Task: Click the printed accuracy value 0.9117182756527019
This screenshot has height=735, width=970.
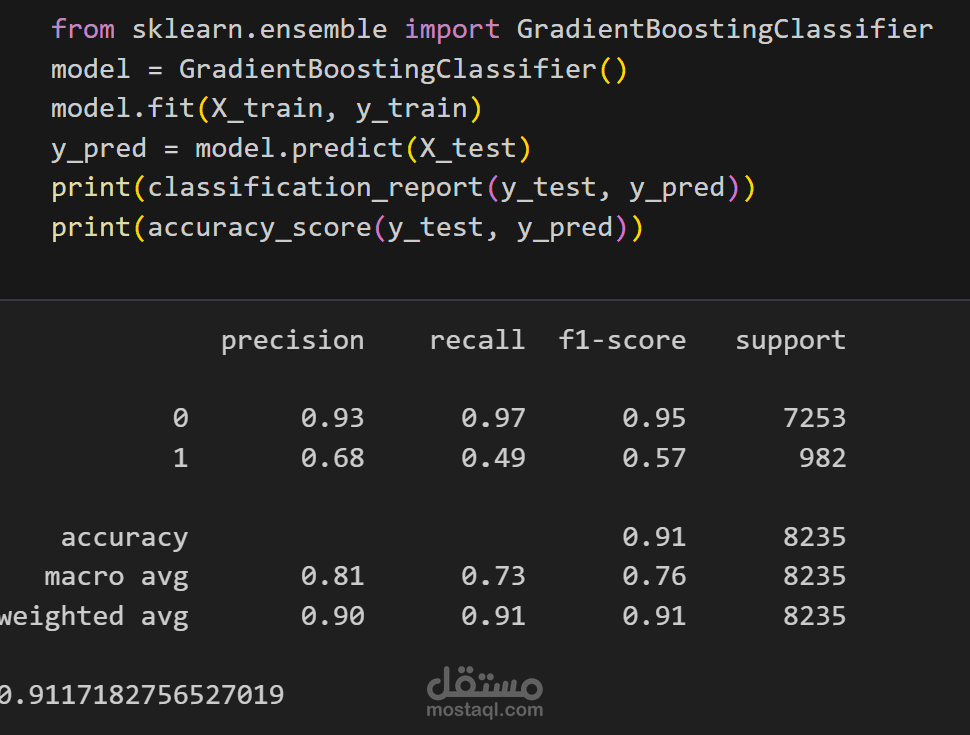Action: [142, 695]
